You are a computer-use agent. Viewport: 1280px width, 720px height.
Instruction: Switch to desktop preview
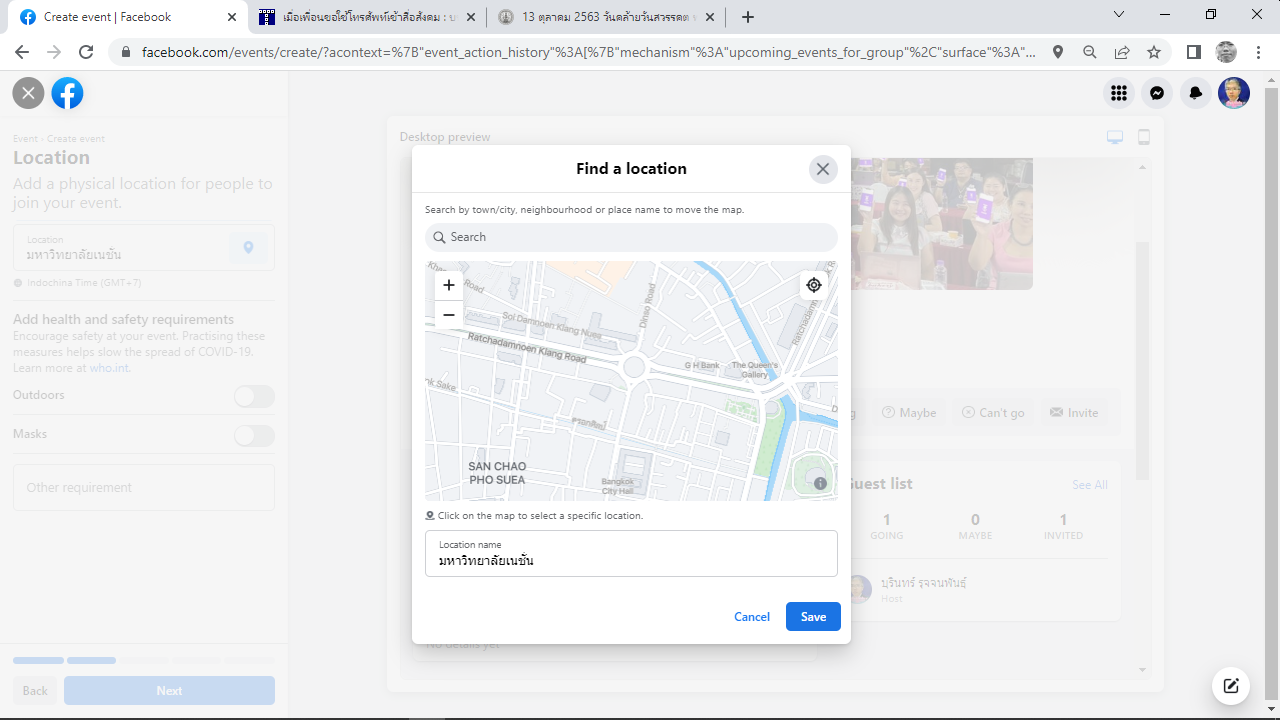[1115, 138]
